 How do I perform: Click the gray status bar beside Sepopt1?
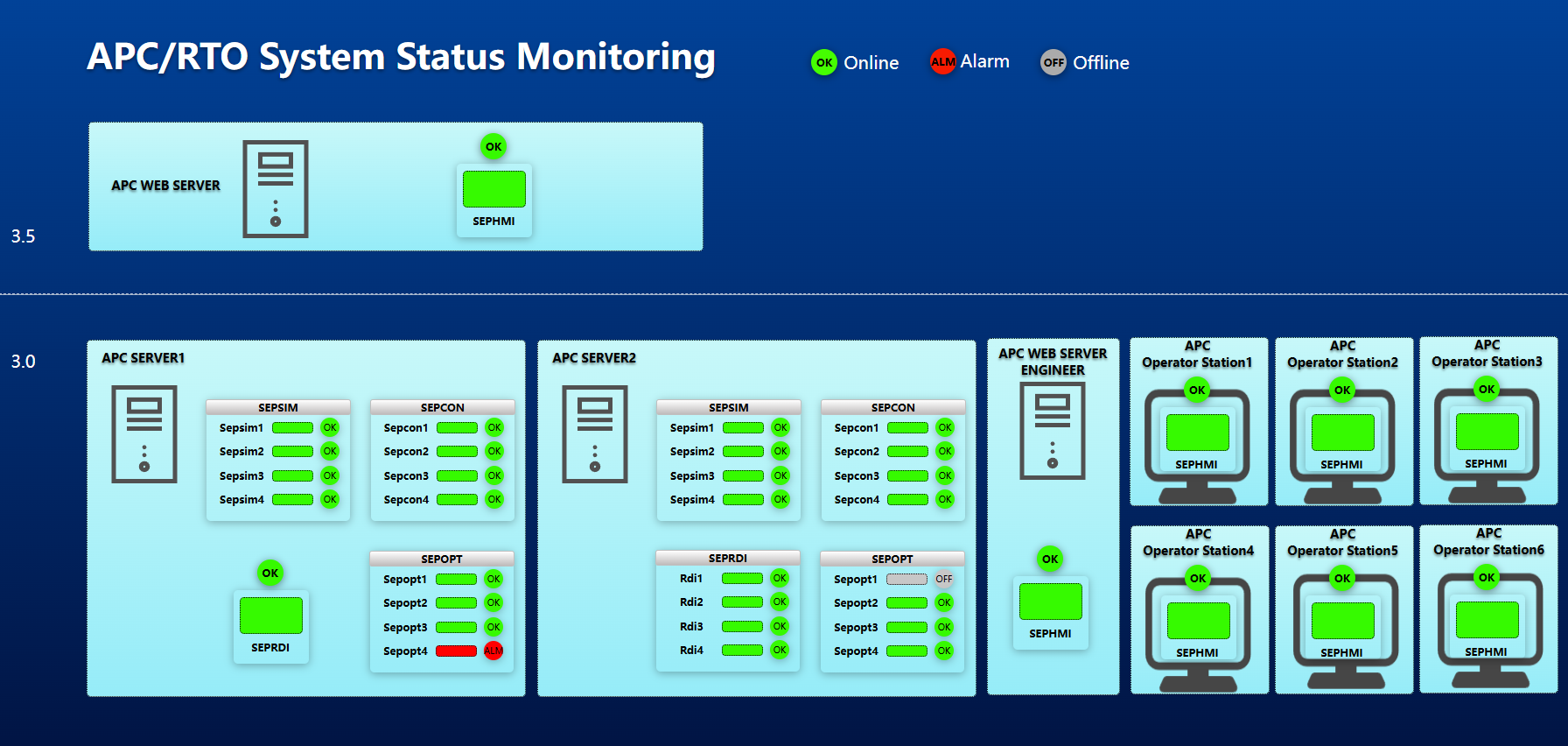[x=906, y=579]
